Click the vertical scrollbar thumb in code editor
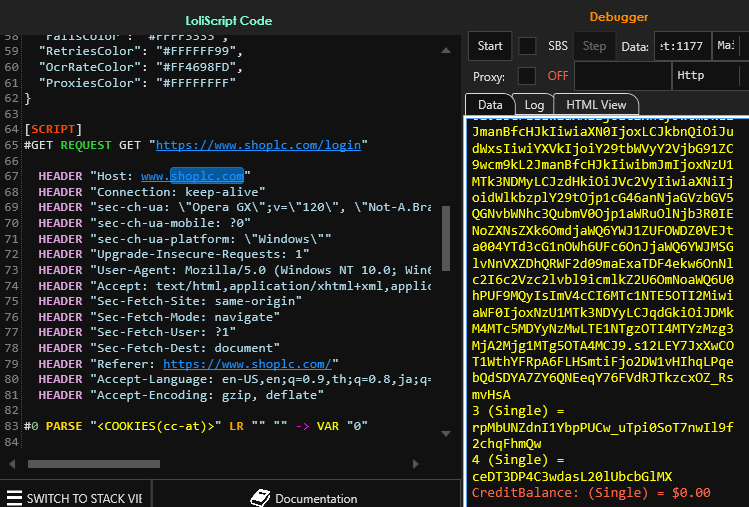This screenshot has width=749, height=507. click(x=446, y=238)
